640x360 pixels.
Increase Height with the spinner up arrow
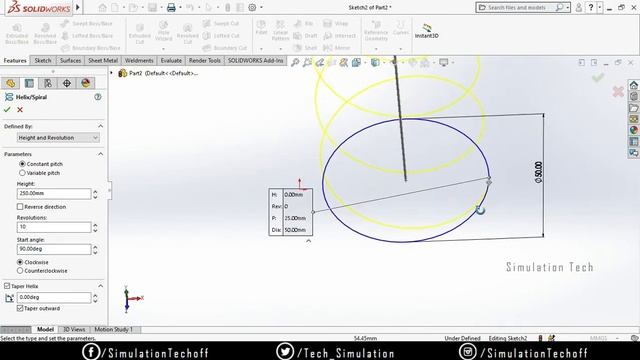point(95,191)
